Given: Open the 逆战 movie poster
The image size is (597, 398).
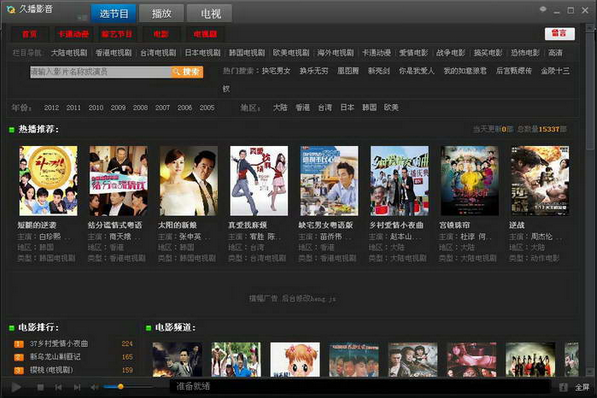Looking at the screenshot, I should 540,181.
